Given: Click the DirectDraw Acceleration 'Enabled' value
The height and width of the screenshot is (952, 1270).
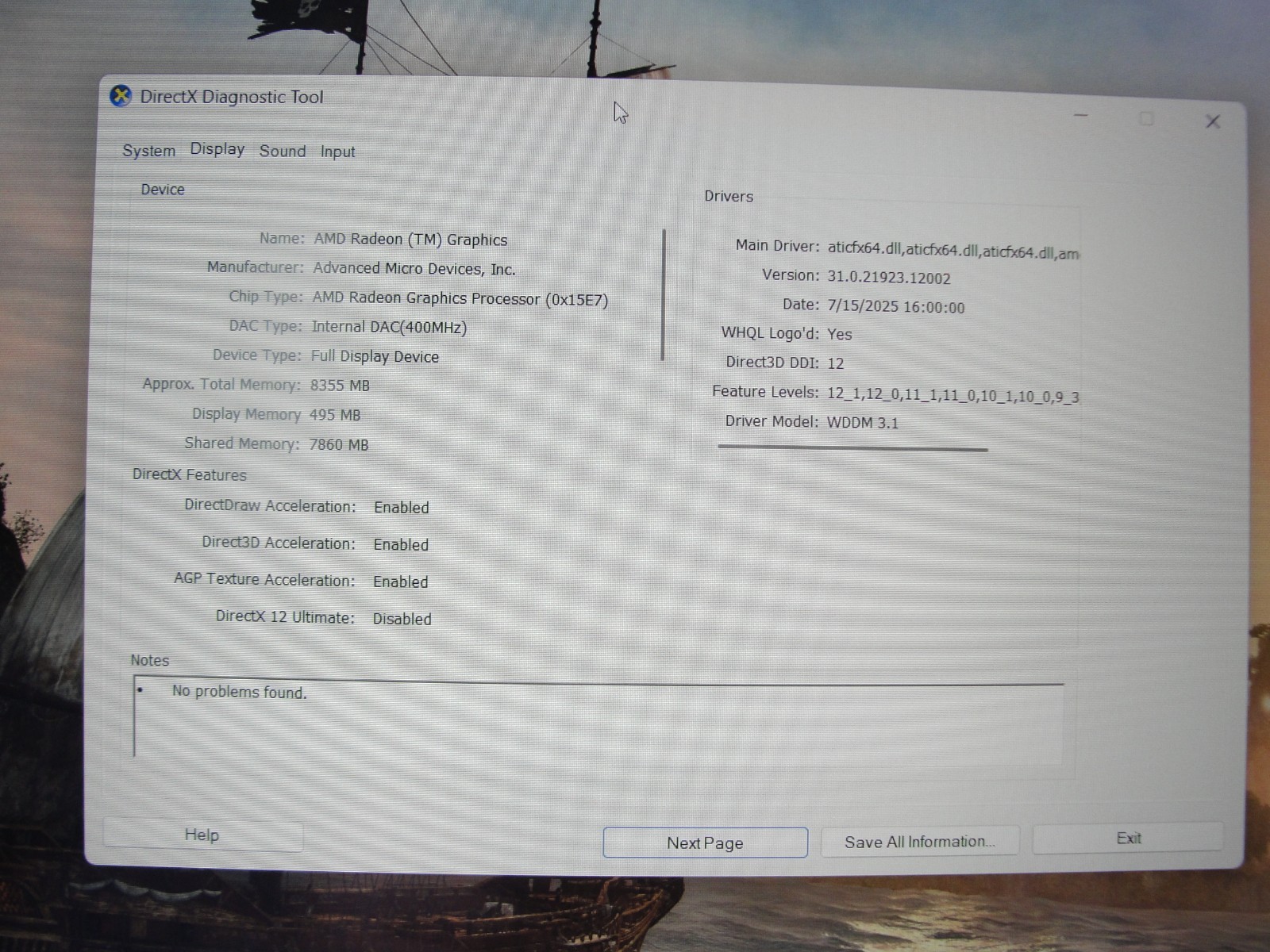Looking at the screenshot, I should tap(401, 508).
